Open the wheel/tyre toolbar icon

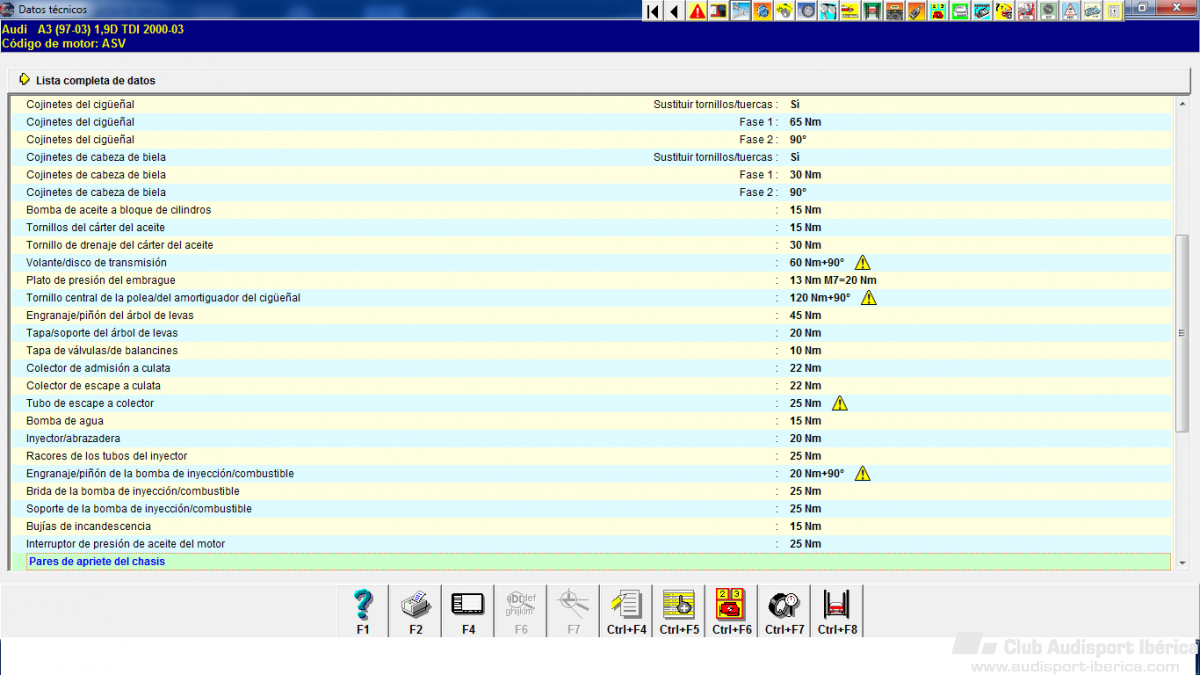(x=807, y=11)
